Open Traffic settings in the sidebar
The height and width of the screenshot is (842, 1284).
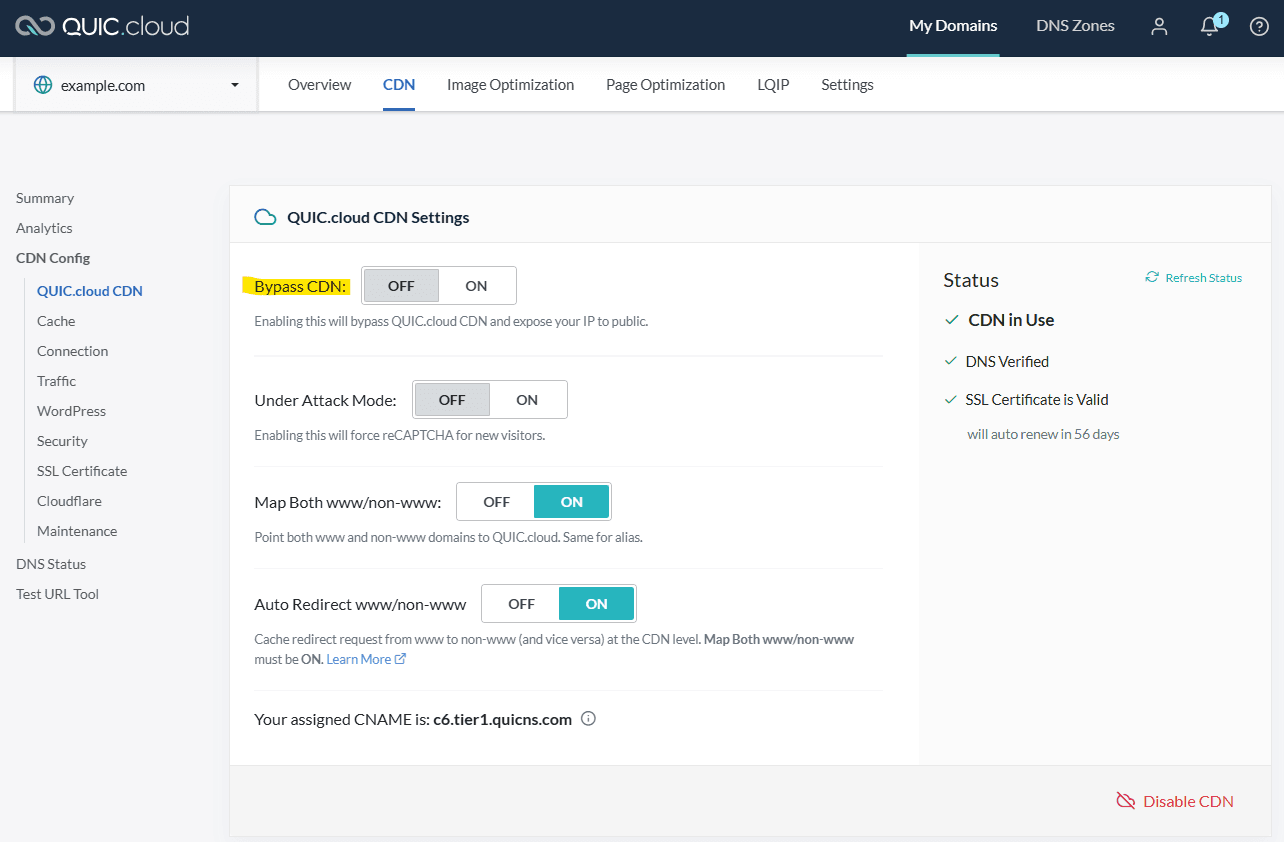(56, 381)
